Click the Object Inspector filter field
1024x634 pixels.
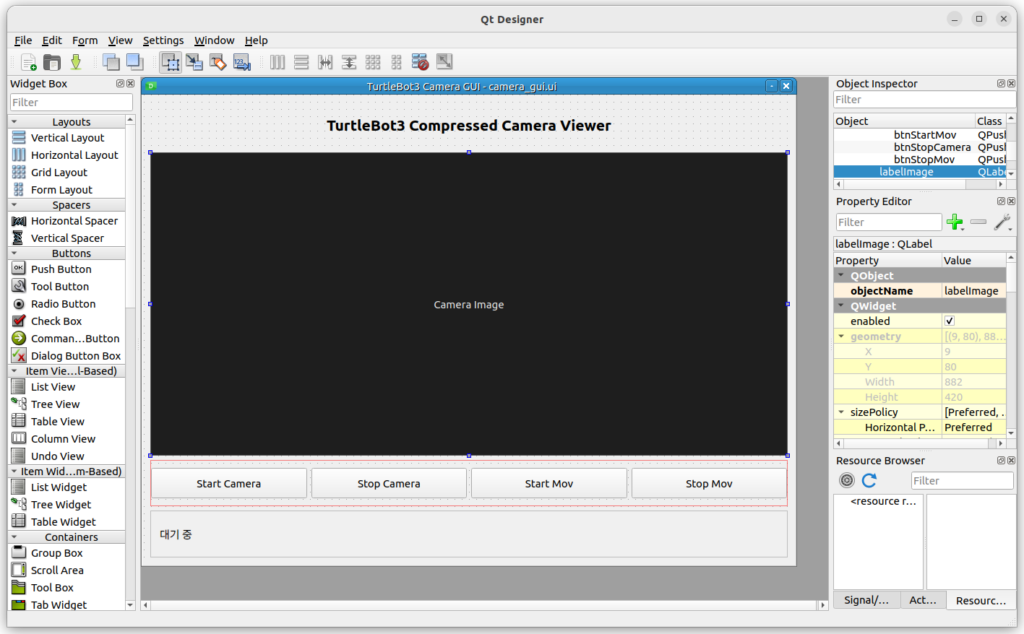(924, 100)
